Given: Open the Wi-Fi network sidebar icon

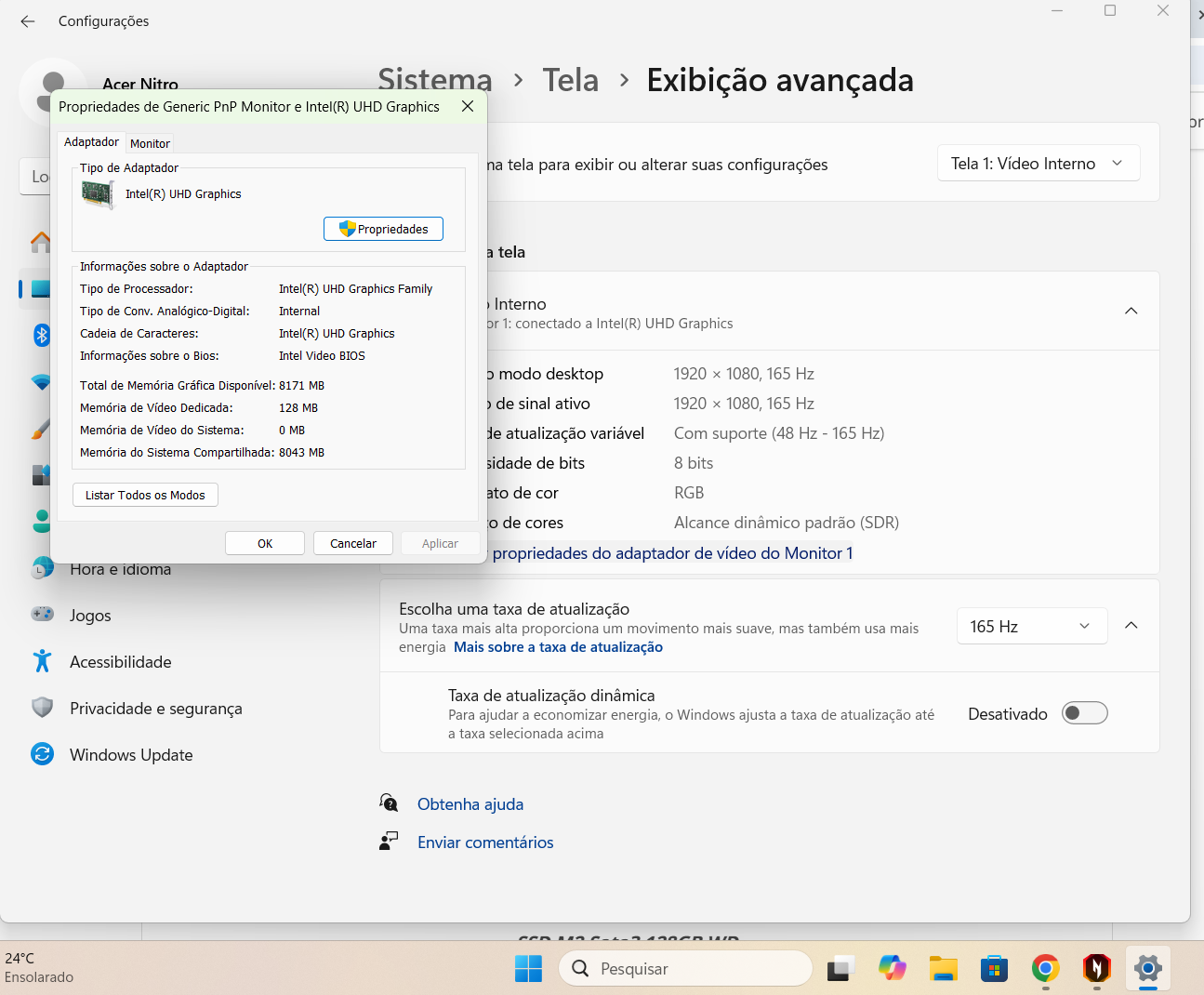Looking at the screenshot, I should [41, 382].
